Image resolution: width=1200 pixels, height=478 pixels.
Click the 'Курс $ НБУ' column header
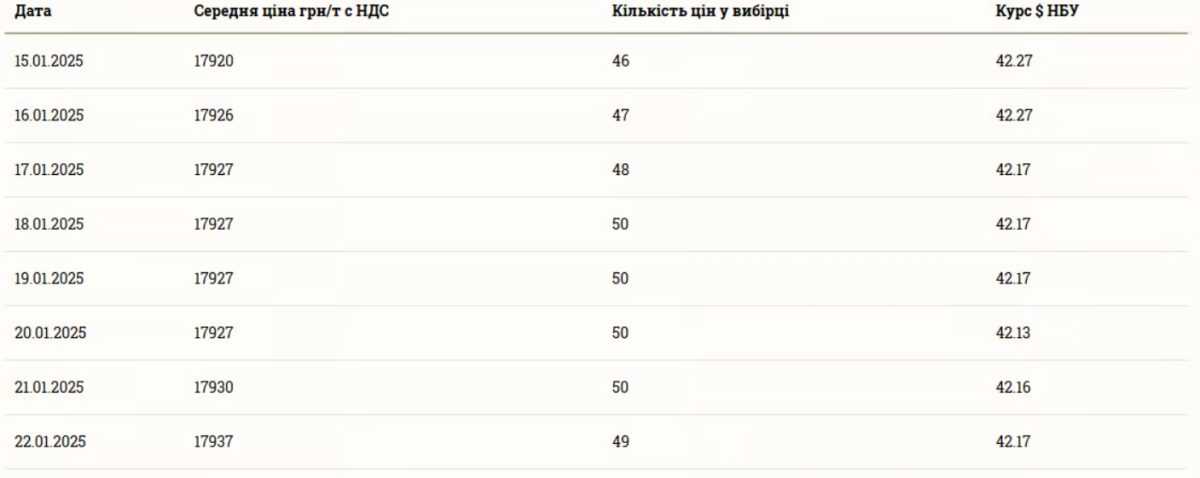click(x=1037, y=11)
